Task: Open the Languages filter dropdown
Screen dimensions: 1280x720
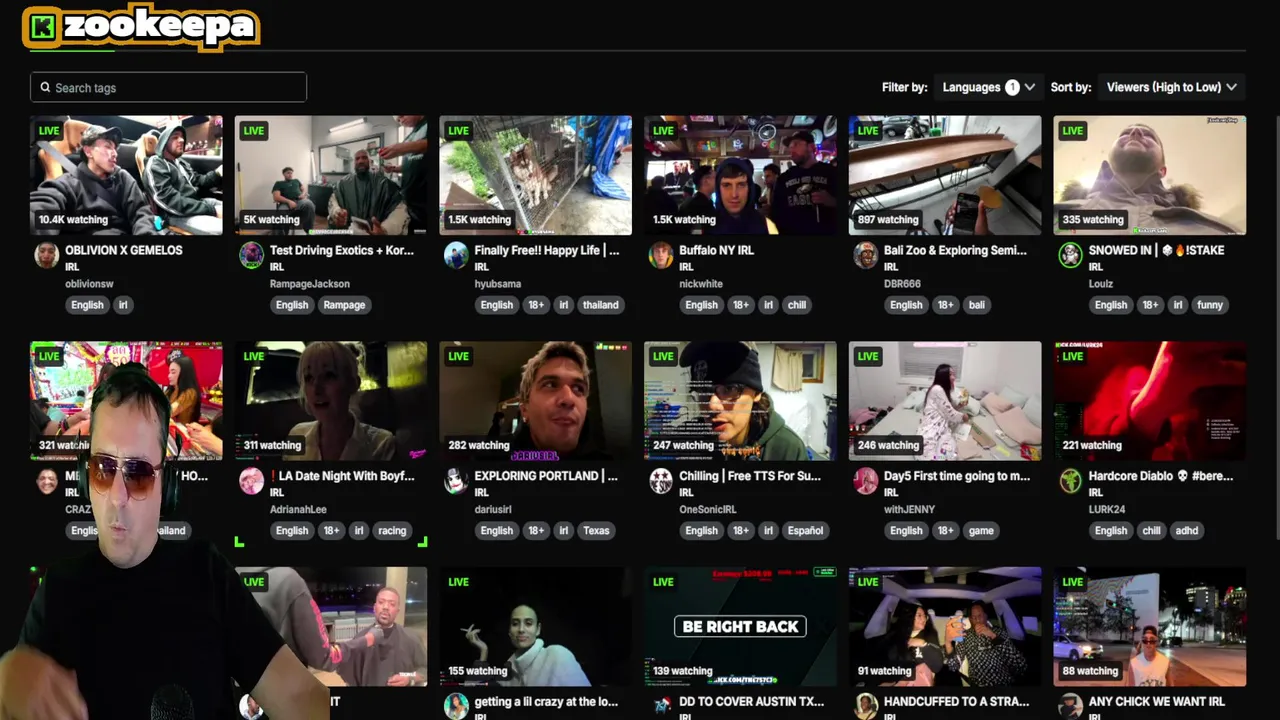Action: (x=988, y=87)
